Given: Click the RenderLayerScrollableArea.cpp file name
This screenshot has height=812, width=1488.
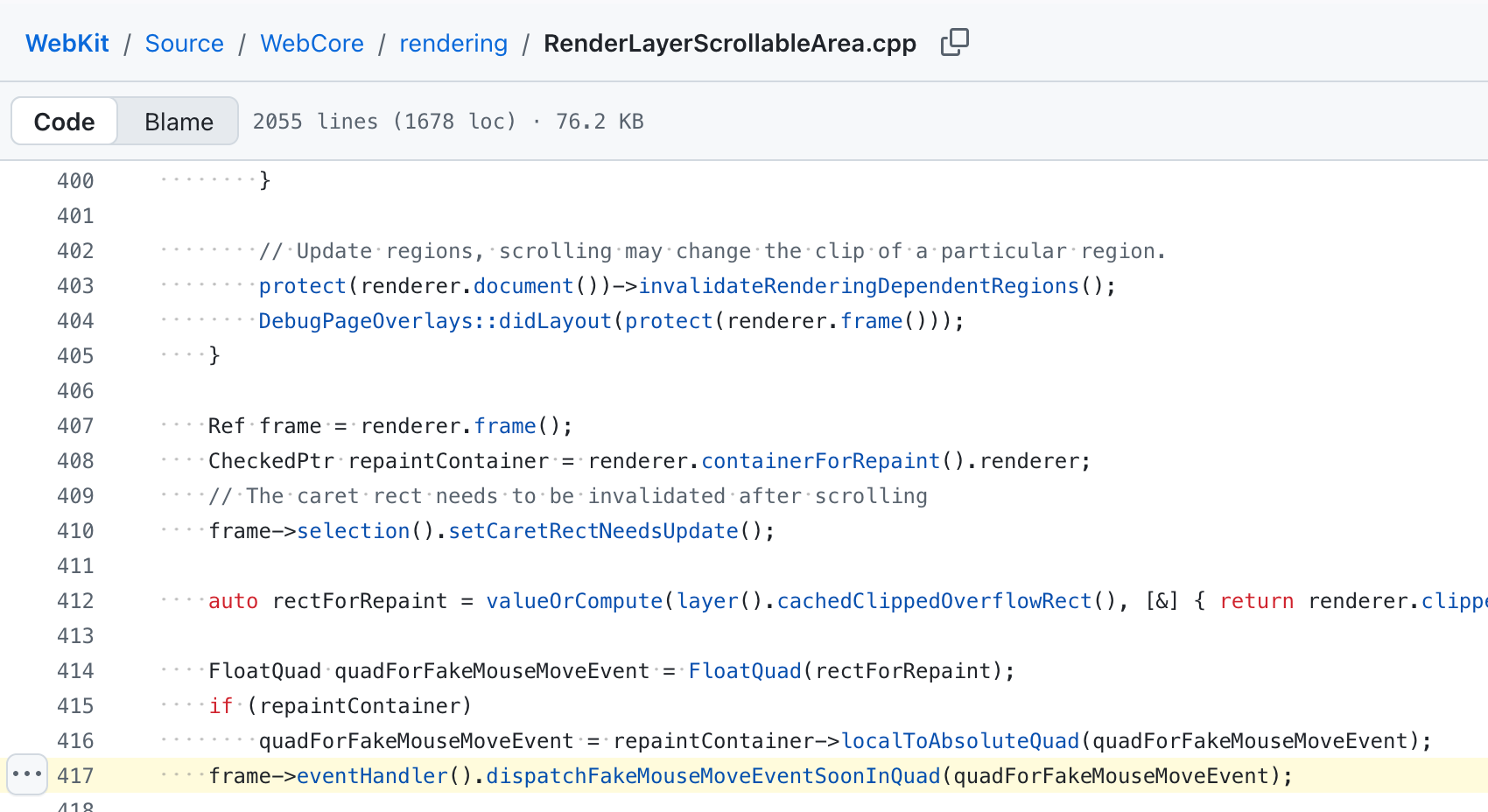Looking at the screenshot, I should pyautogui.click(x=730, y=43).
